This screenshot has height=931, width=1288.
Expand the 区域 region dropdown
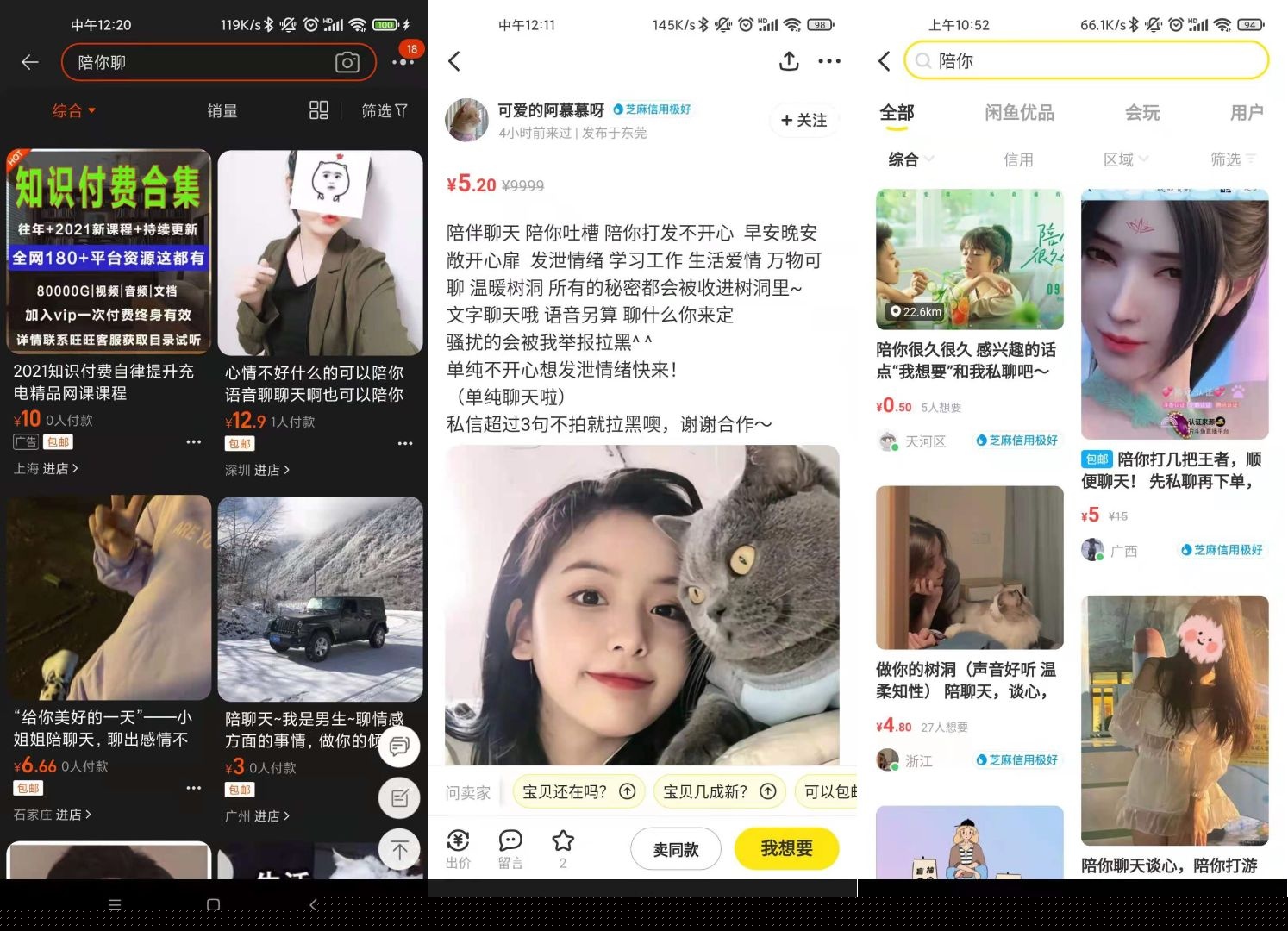(x=1126, y=159)
